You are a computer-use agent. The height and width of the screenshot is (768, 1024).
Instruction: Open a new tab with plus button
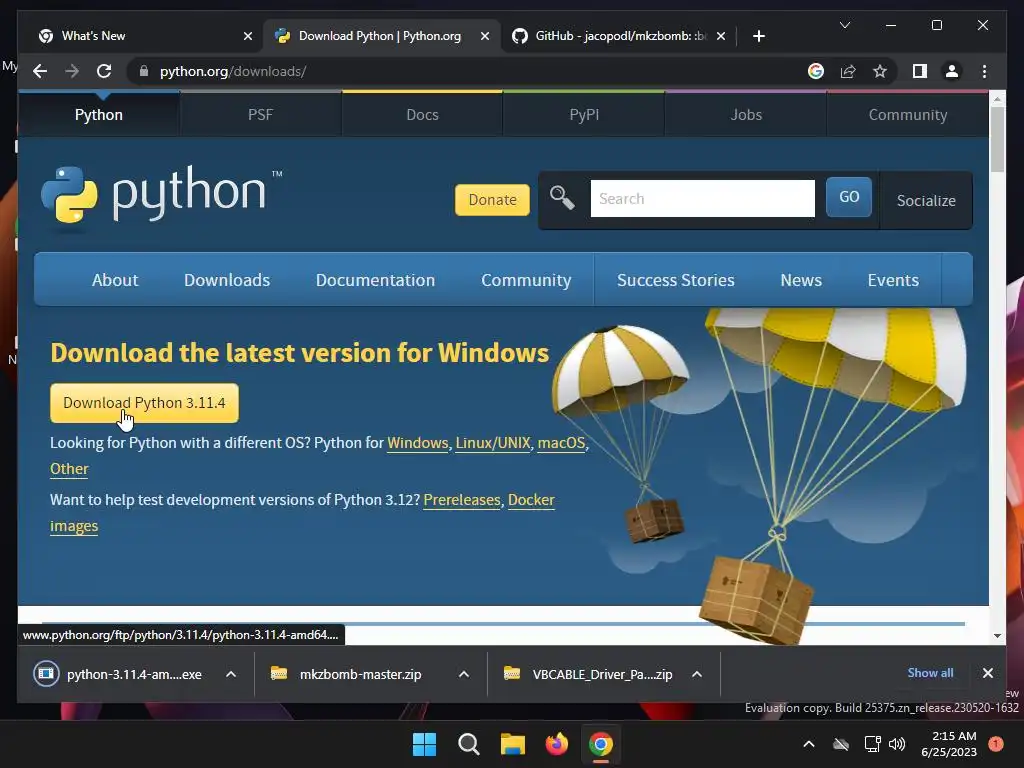coord(758,36)
